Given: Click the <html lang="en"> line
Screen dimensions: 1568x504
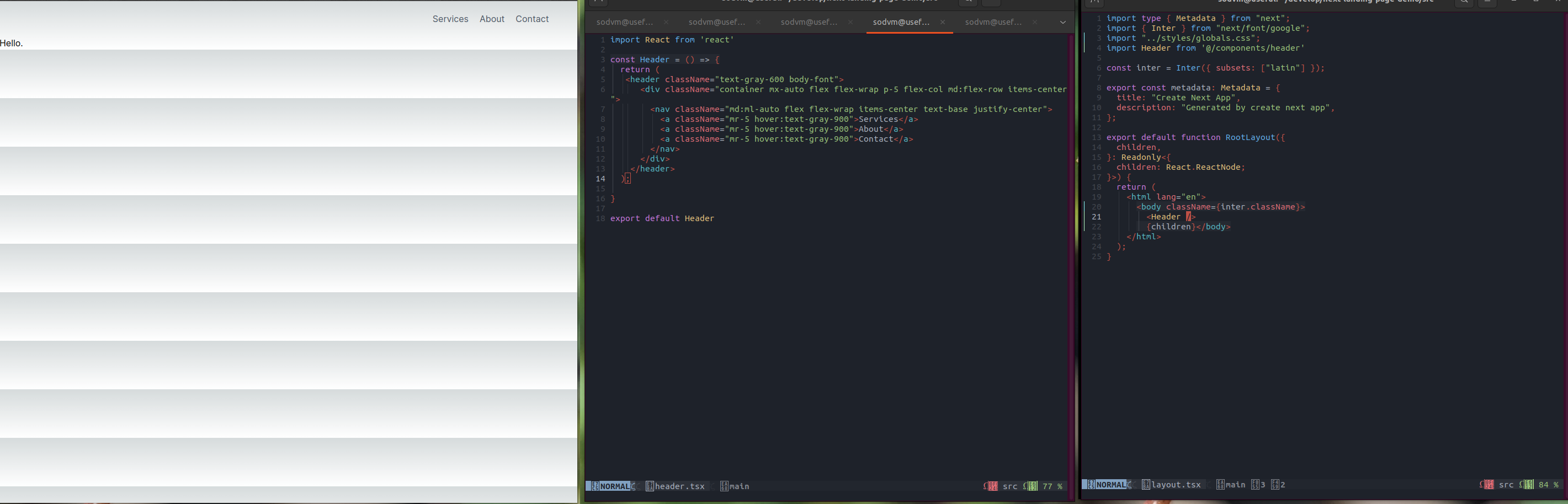Looking at the screenshot, I should pos(1166,197).
